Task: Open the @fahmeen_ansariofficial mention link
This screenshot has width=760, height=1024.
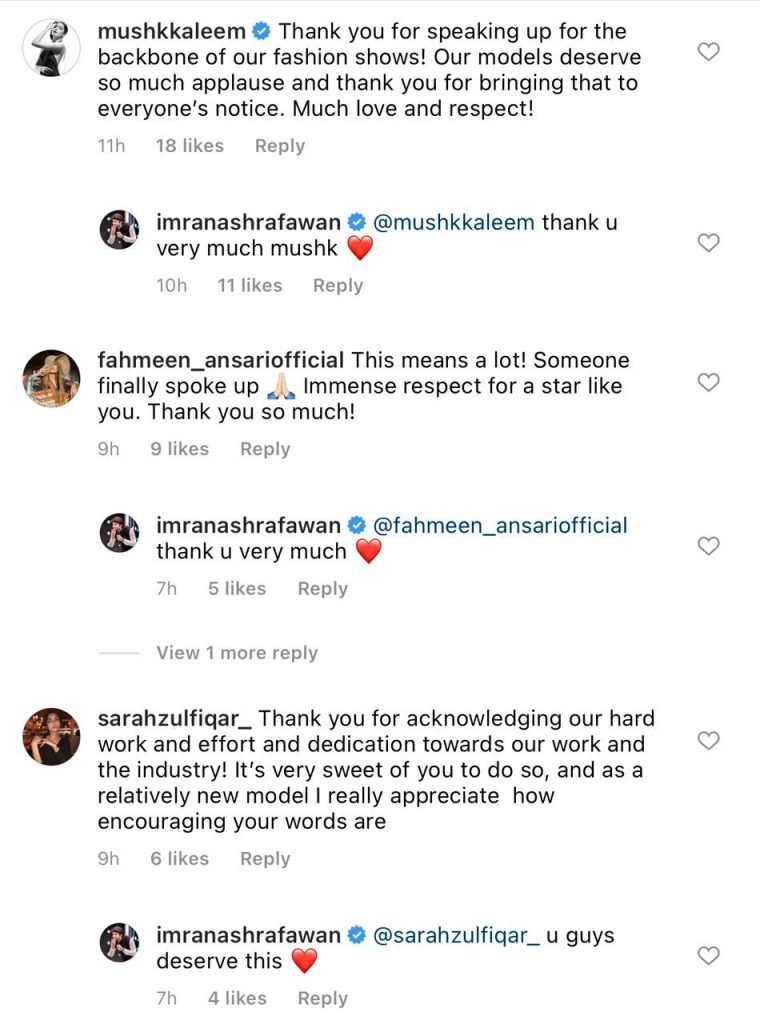Action: tap(500, 525)
